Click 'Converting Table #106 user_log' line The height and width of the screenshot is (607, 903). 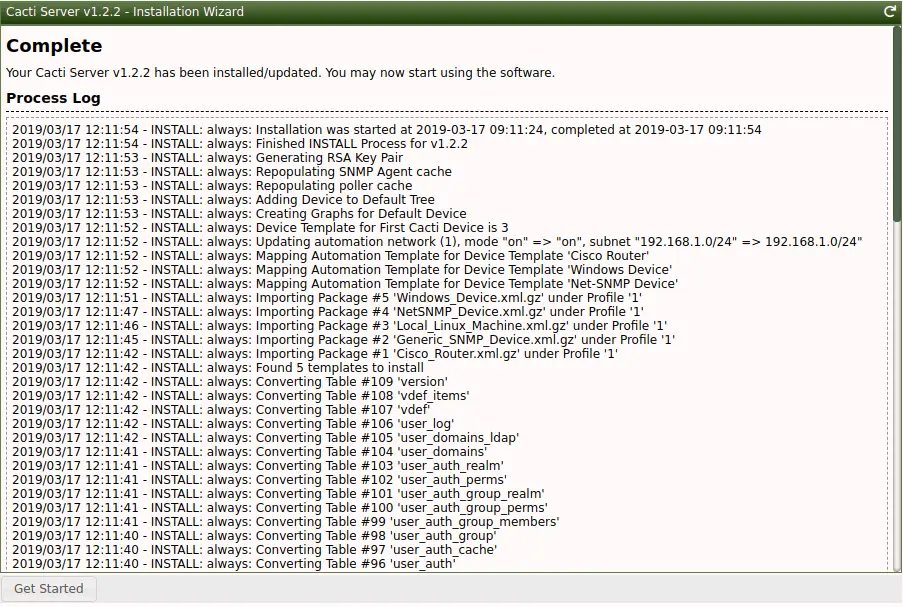(x=233, y=424)
